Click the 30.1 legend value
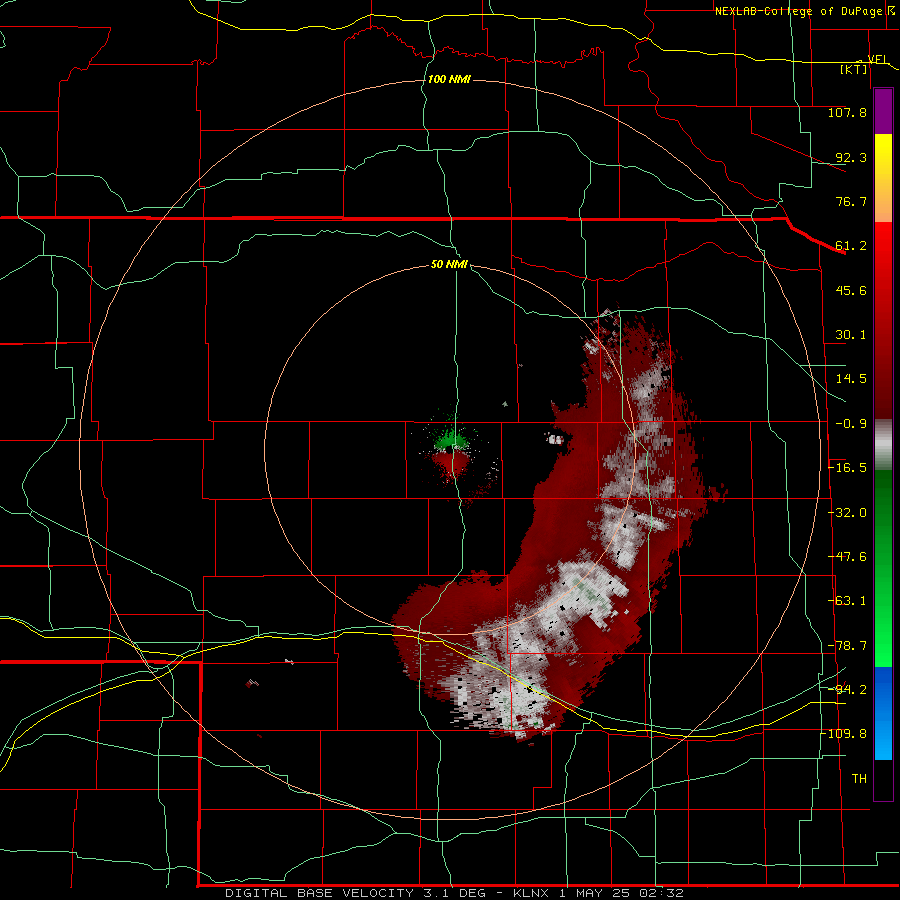The height and width of the screenshot is (900, 900). coord(851,335)
